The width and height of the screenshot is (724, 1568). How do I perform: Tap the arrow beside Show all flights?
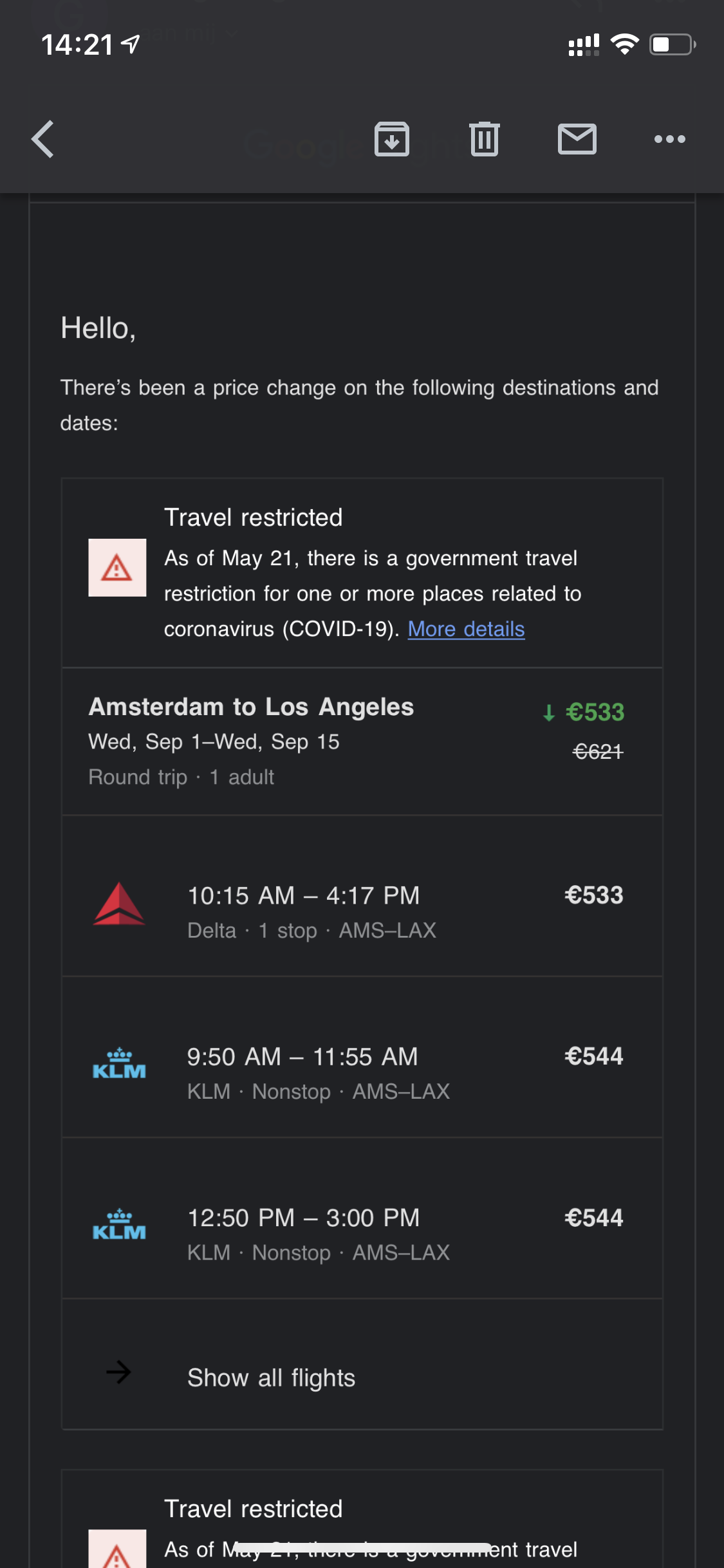pos(118,1372)
